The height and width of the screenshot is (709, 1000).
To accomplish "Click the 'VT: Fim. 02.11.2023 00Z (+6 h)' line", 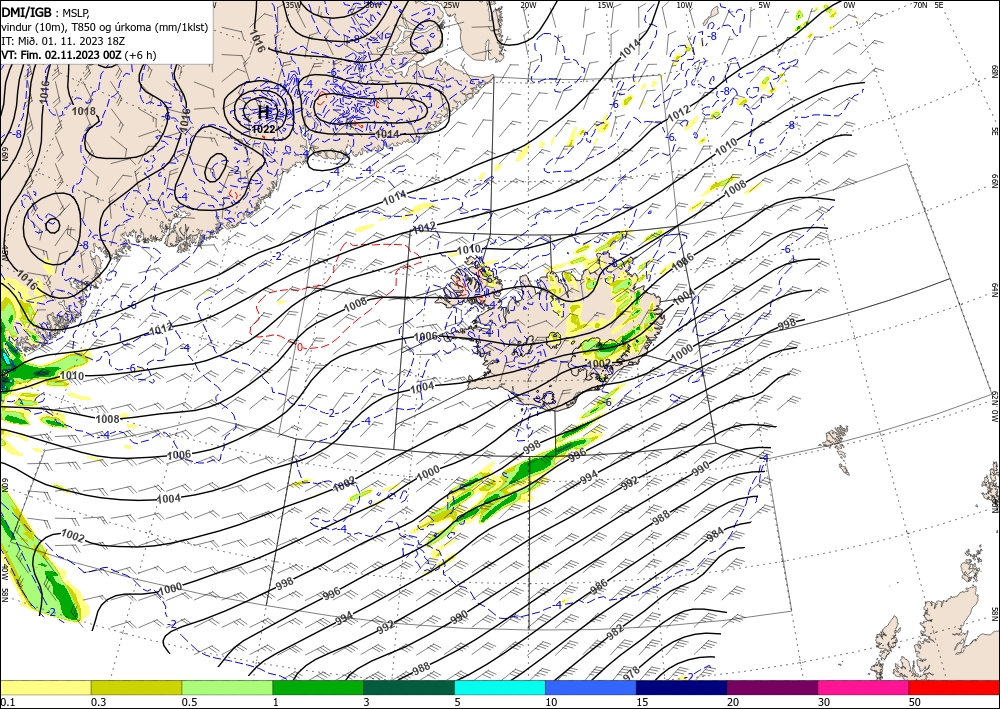I will [78, 55].
